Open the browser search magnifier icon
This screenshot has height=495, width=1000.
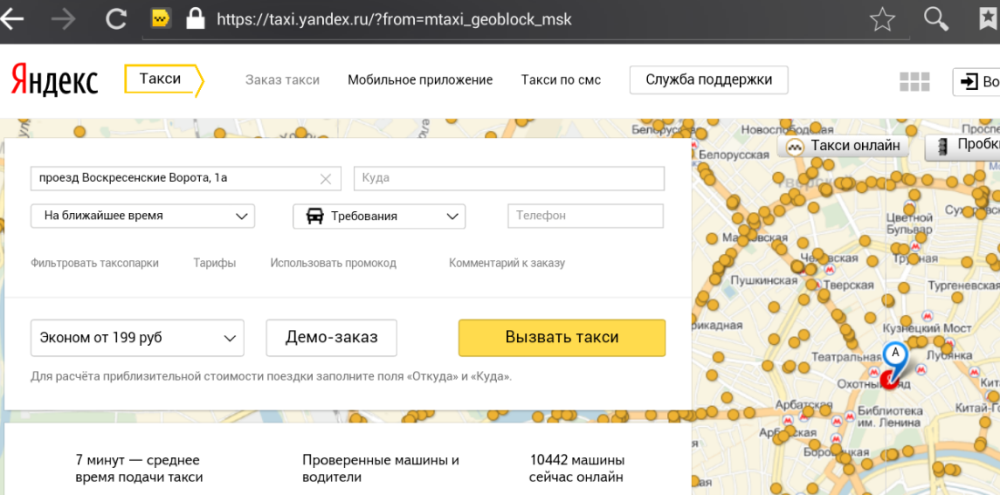(936, 19)
